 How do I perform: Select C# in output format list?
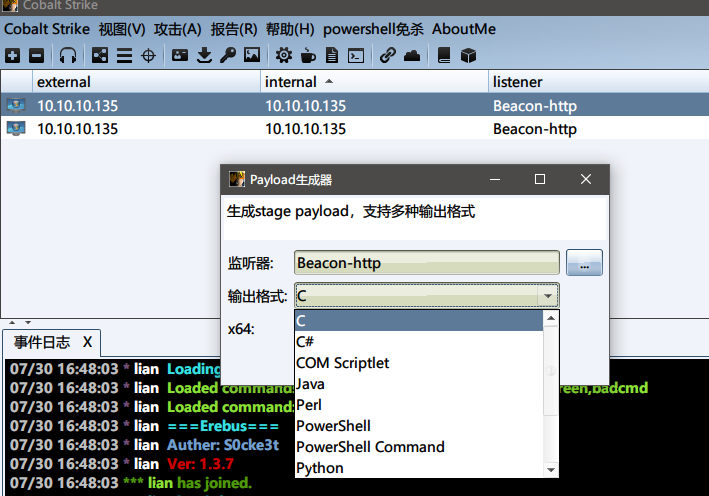coord(419,342)
